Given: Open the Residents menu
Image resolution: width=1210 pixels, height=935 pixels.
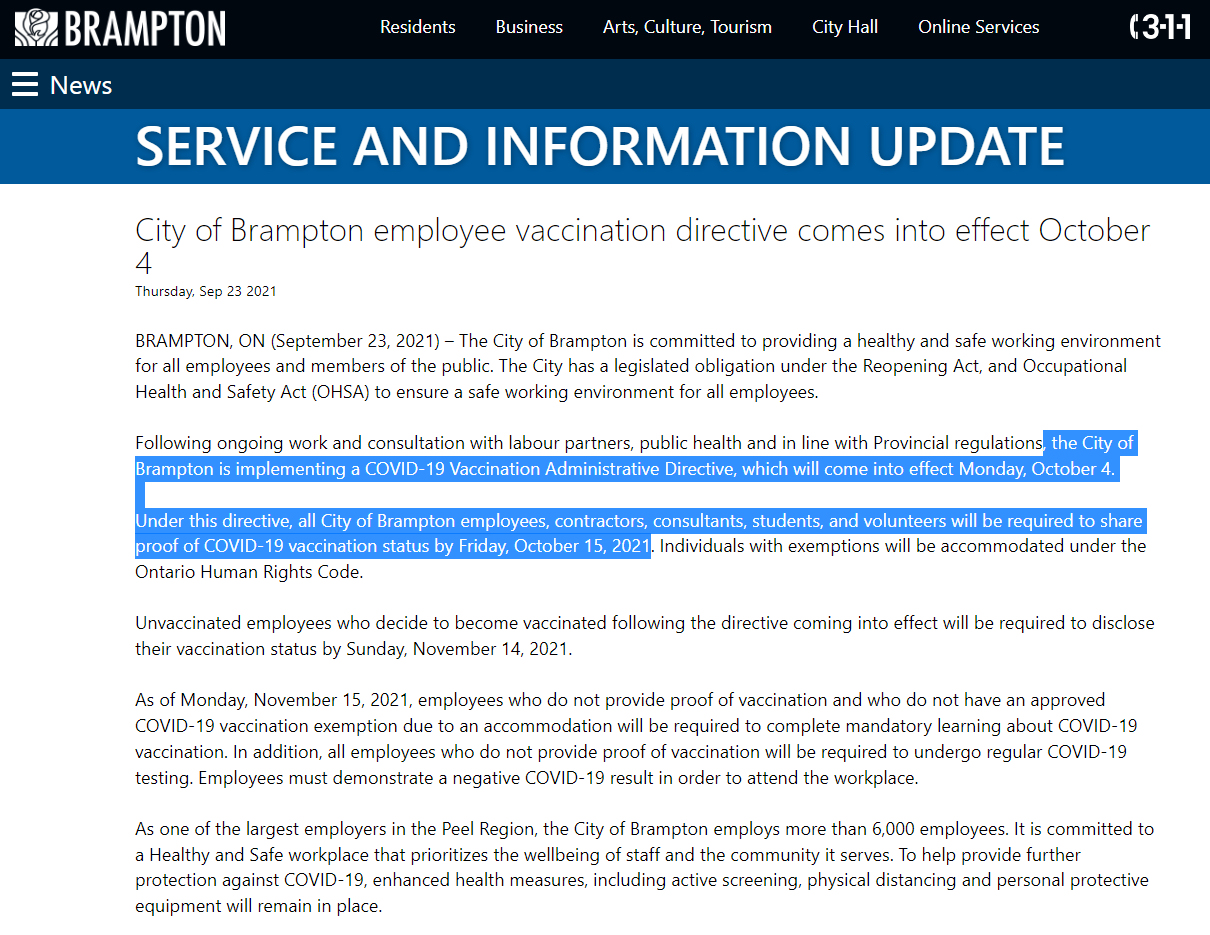Looking at the screenshot, I should coord(418,27).
